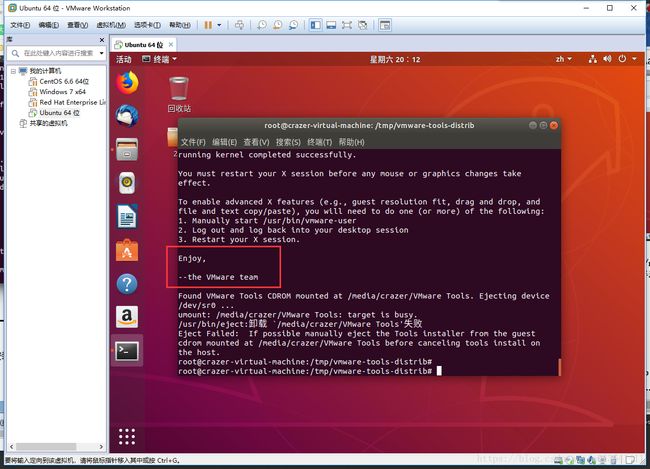Open the 选项卡(T) menu in VMware
The width and height of the screenshot is (650, 469).
(x=147, y=25)
